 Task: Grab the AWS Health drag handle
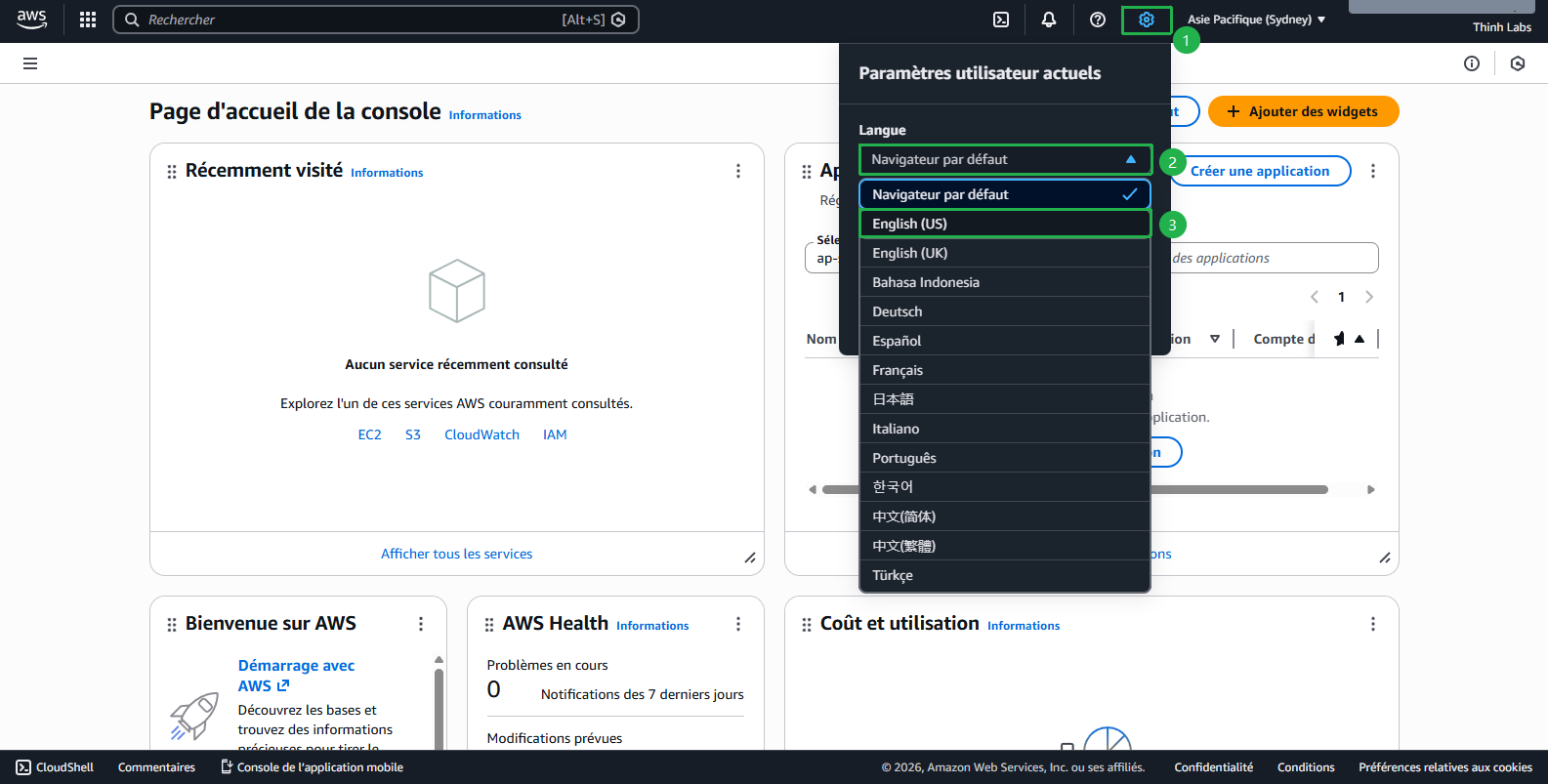click(489, 625)
